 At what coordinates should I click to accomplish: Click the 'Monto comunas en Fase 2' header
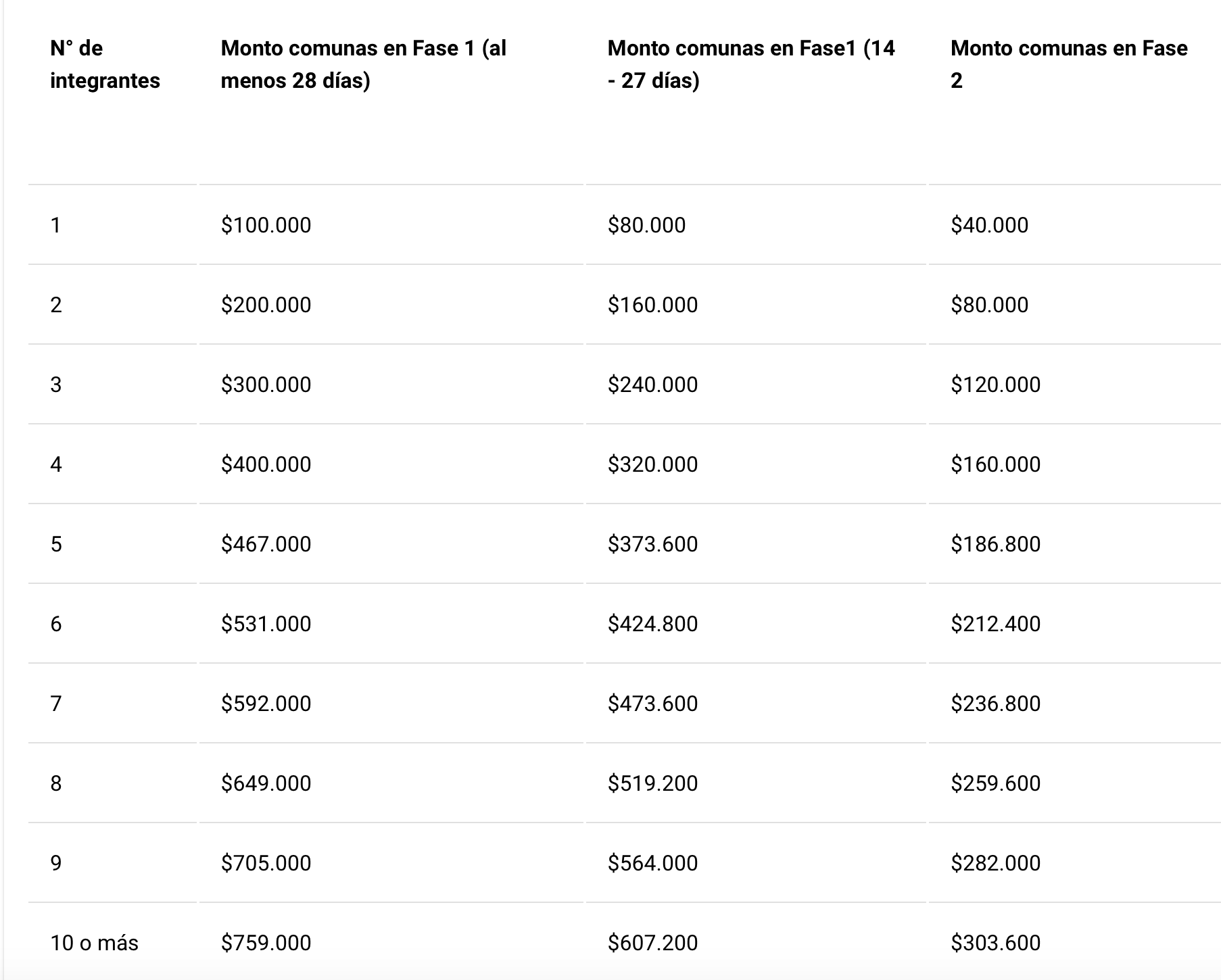(1069, 64)
